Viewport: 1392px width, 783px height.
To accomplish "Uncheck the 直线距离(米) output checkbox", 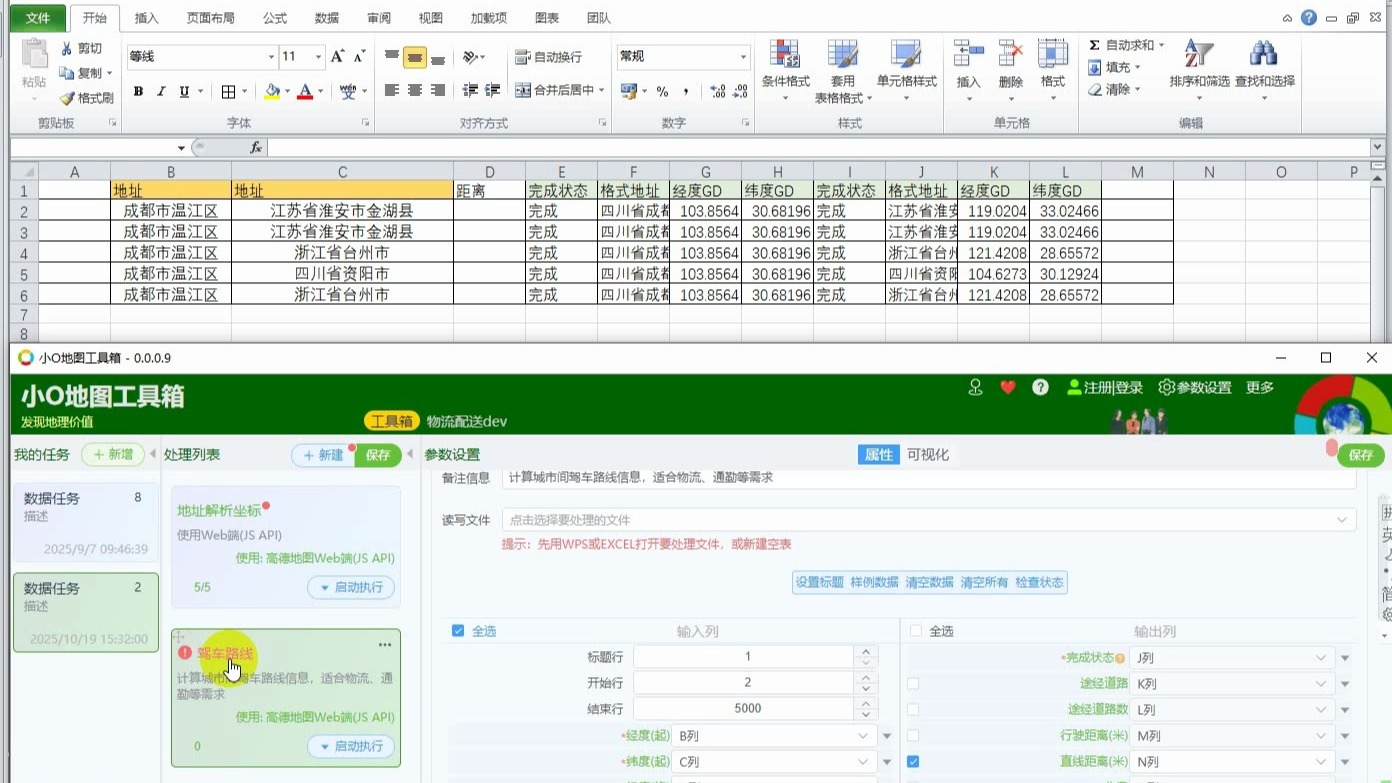I will tap(911, 761).
